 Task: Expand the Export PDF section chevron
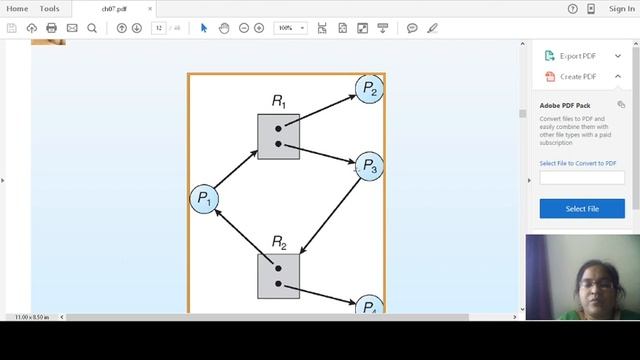(x=618, y=56)
